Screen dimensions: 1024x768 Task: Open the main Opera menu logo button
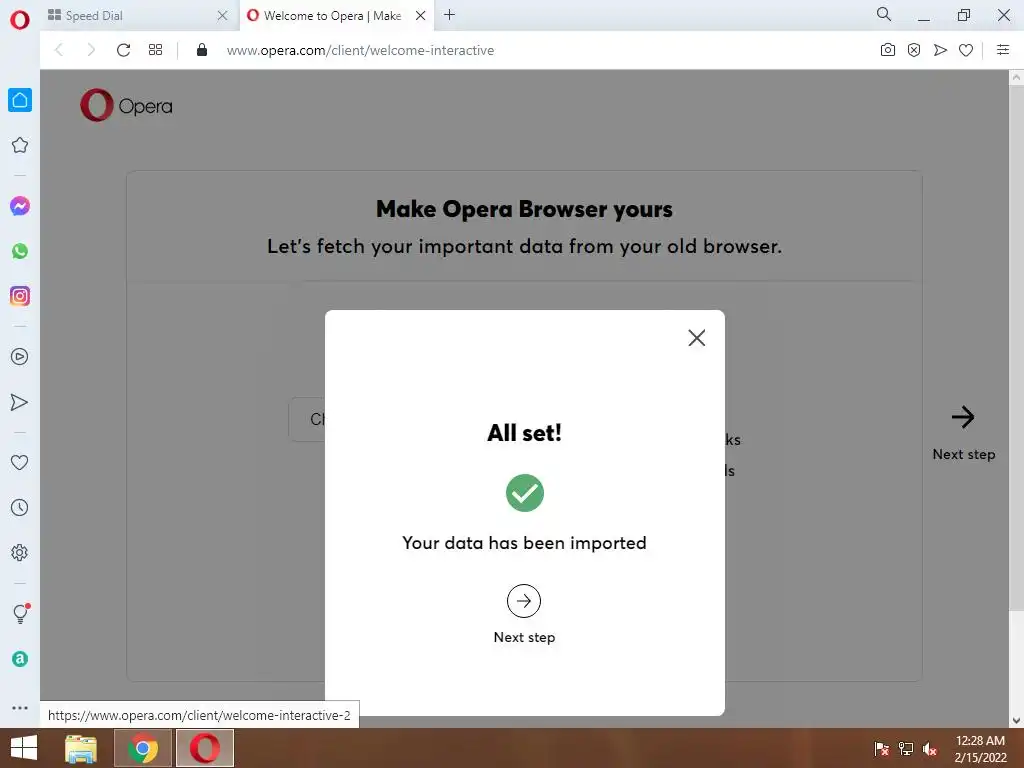coord(20,20)
